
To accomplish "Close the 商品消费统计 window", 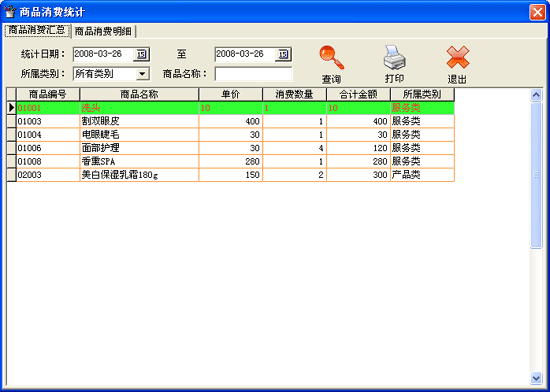I will [x=537, y=12].
